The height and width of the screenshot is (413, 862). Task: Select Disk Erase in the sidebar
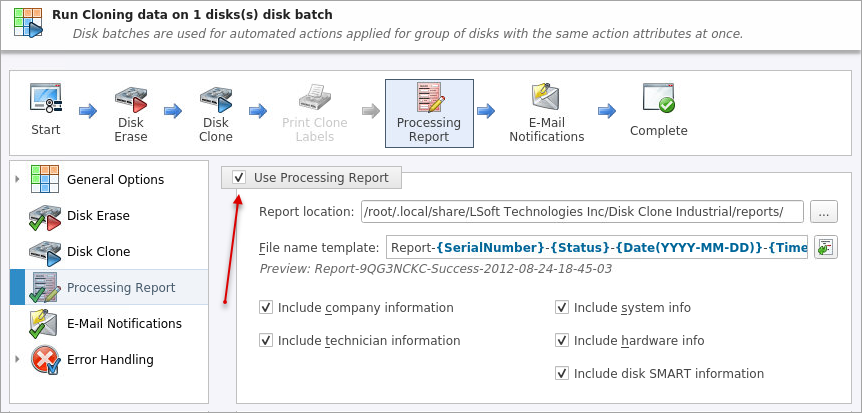pos(98,216)
